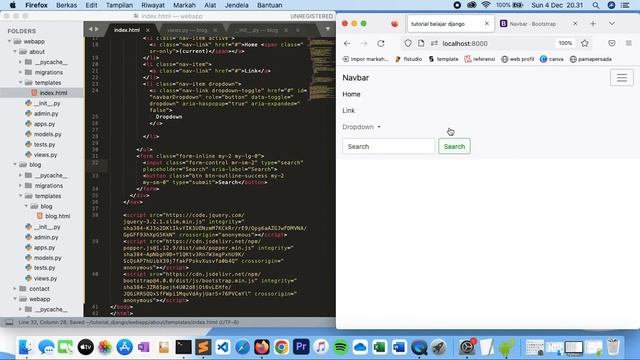
Task: Toggle Sublime side bar status icon
Action: (x=9, y=322)
